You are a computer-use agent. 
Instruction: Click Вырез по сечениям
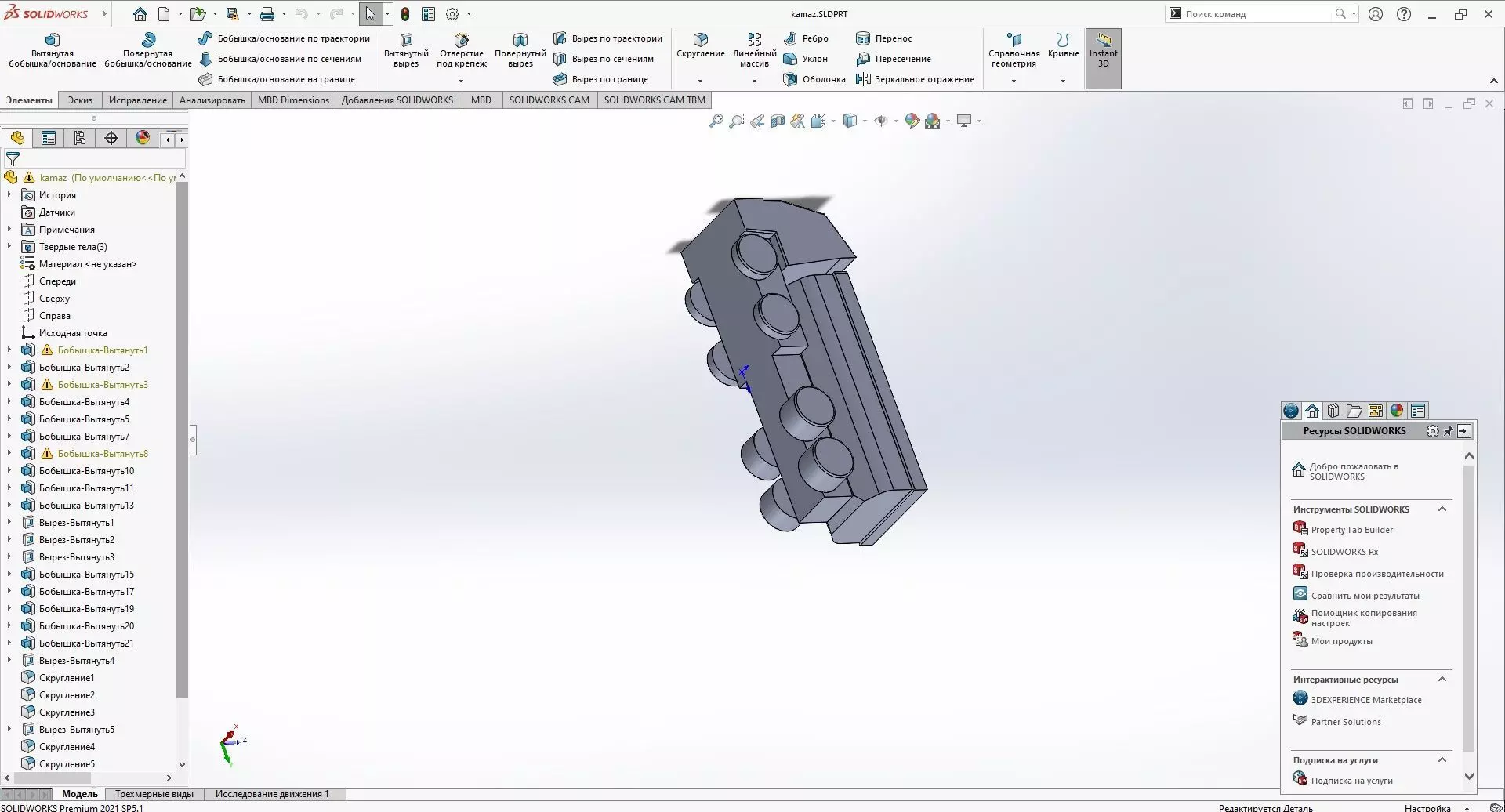point(604,59)
